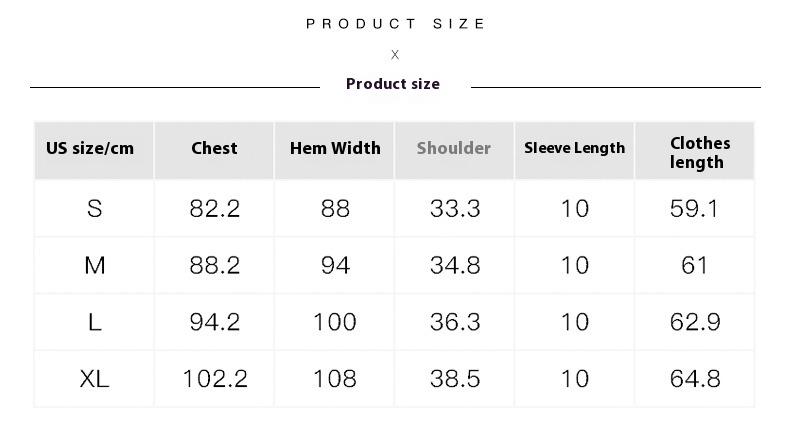Image resolution: width=790 pixels, height=423 pixels.
Task: Click the US size/cm column header
Action: (x=90, y=148)
